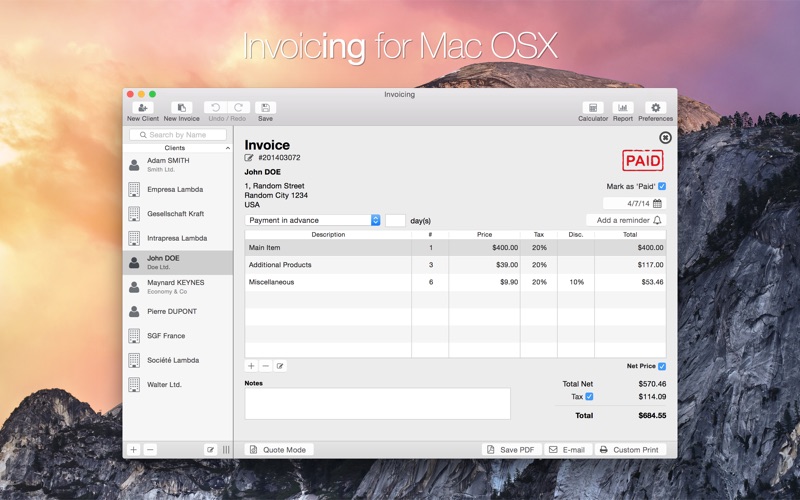Viewport: 800px width, 500px height.
Task: Add a line item with plus under table
Action: point(251,366)
